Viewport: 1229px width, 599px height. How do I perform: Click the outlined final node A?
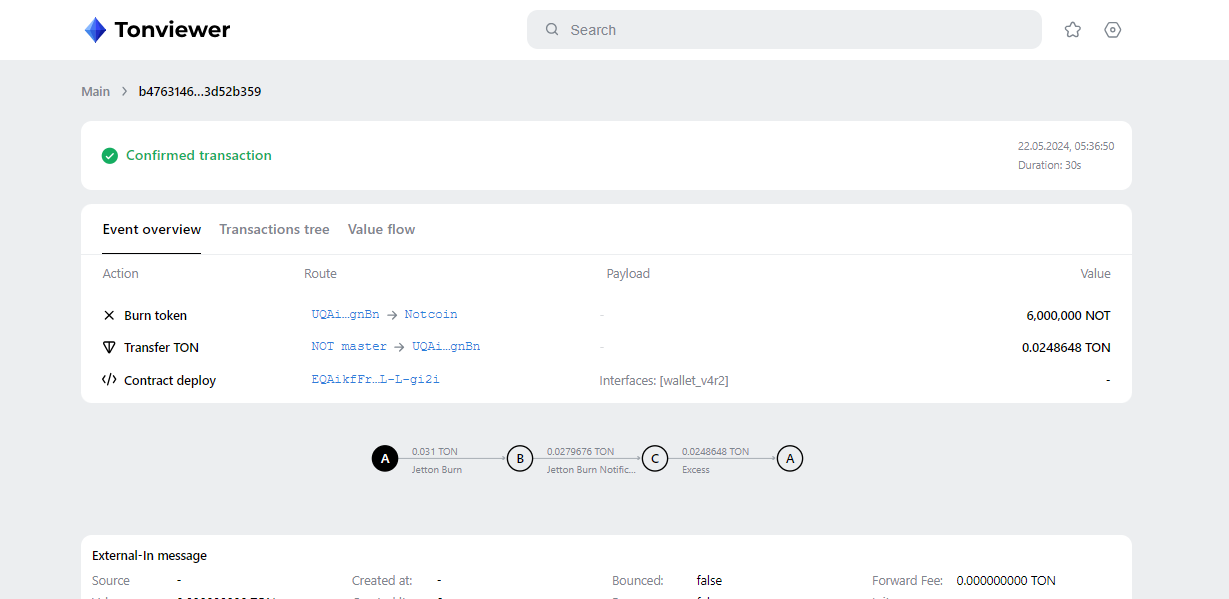(x=790, y=459)
